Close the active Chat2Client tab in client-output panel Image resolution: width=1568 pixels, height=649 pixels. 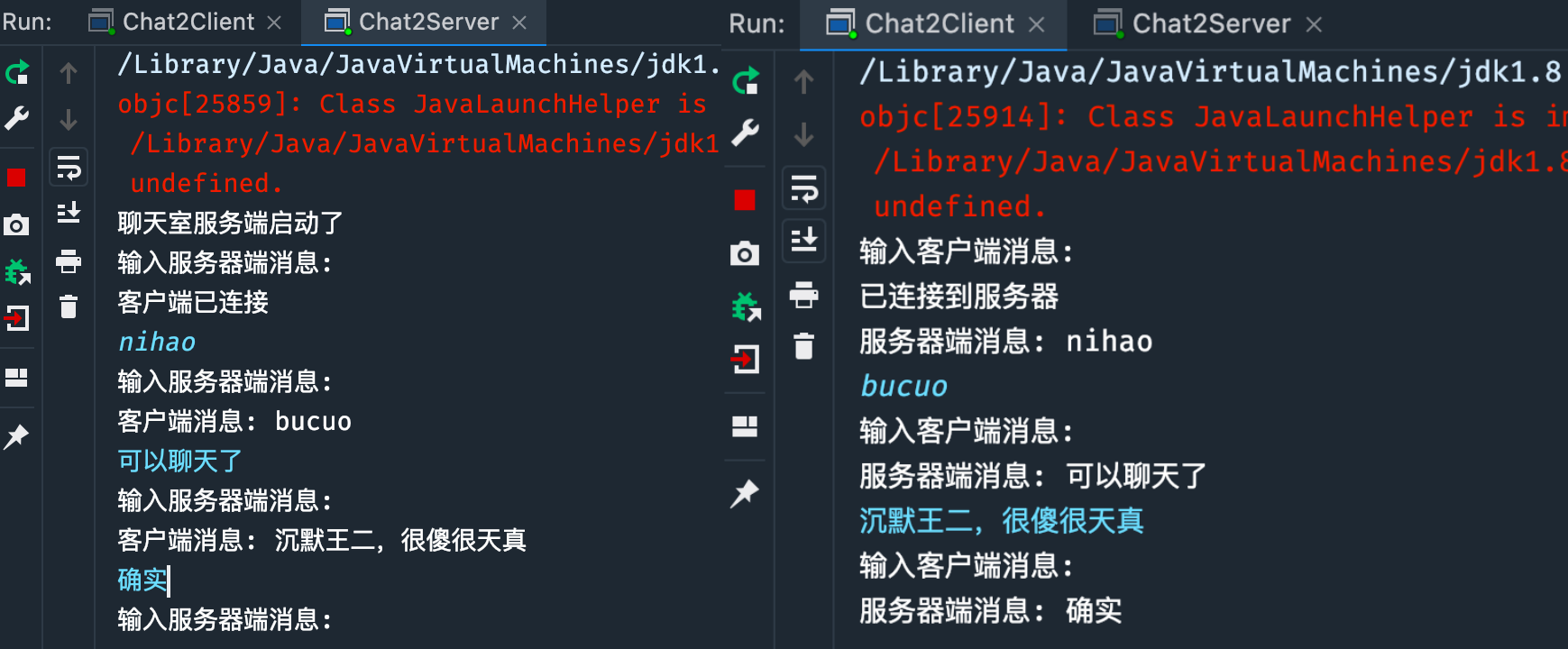pos(1037,24)
